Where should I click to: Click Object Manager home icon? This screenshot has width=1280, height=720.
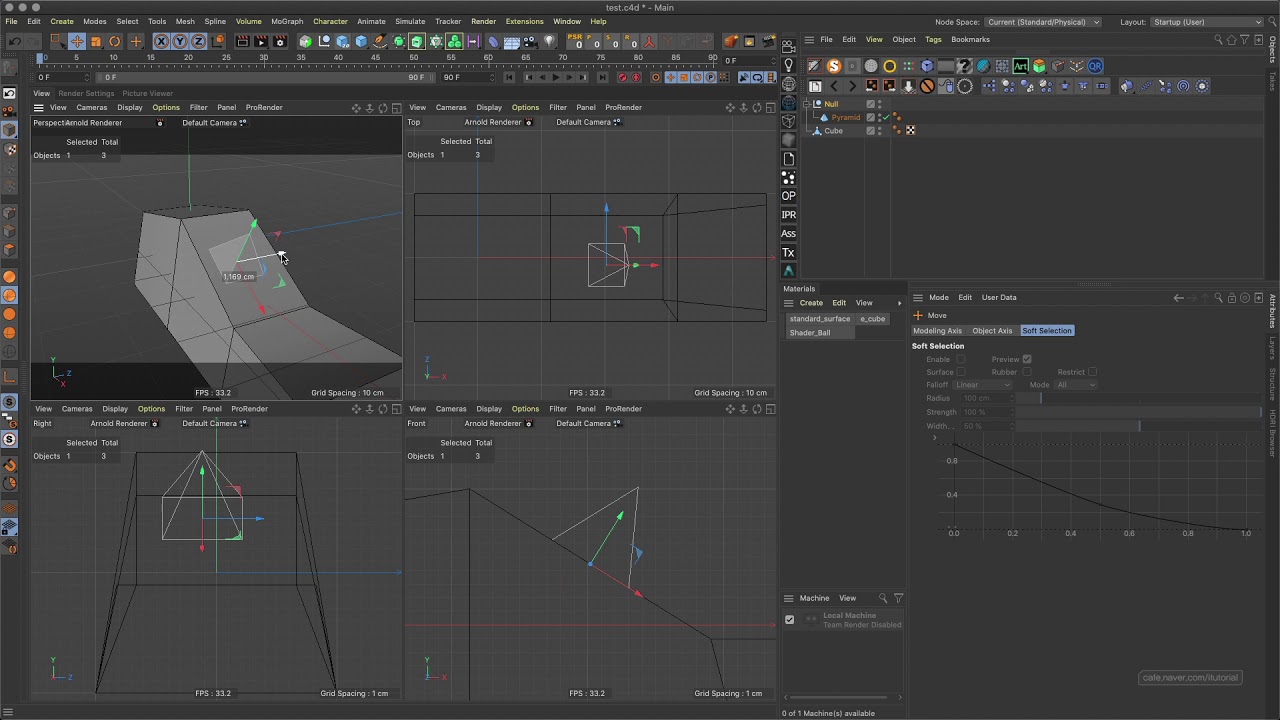pyautogui.click(x=1231, y=39)
